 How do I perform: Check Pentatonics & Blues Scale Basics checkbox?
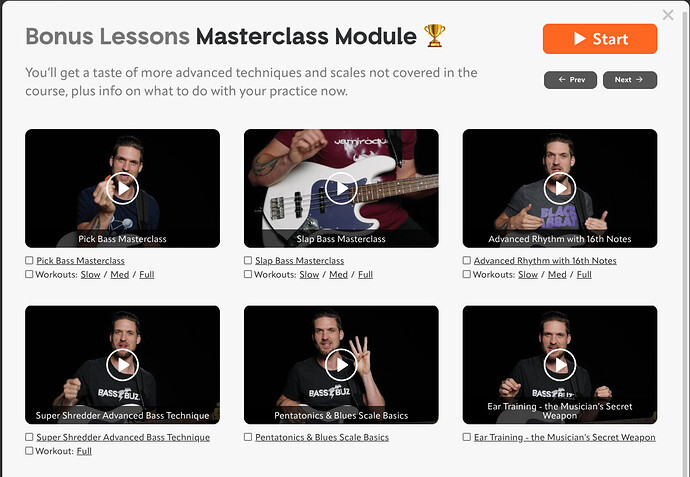pyautogui.click(x=248, y=437)
